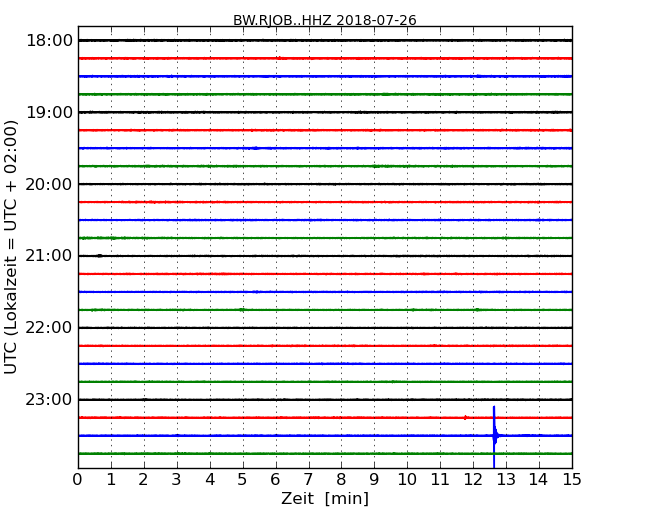The height and width of the screenshot is (520, 650).
Task: Click x-axis tick label 9
Action: click(x=374, y=480)
